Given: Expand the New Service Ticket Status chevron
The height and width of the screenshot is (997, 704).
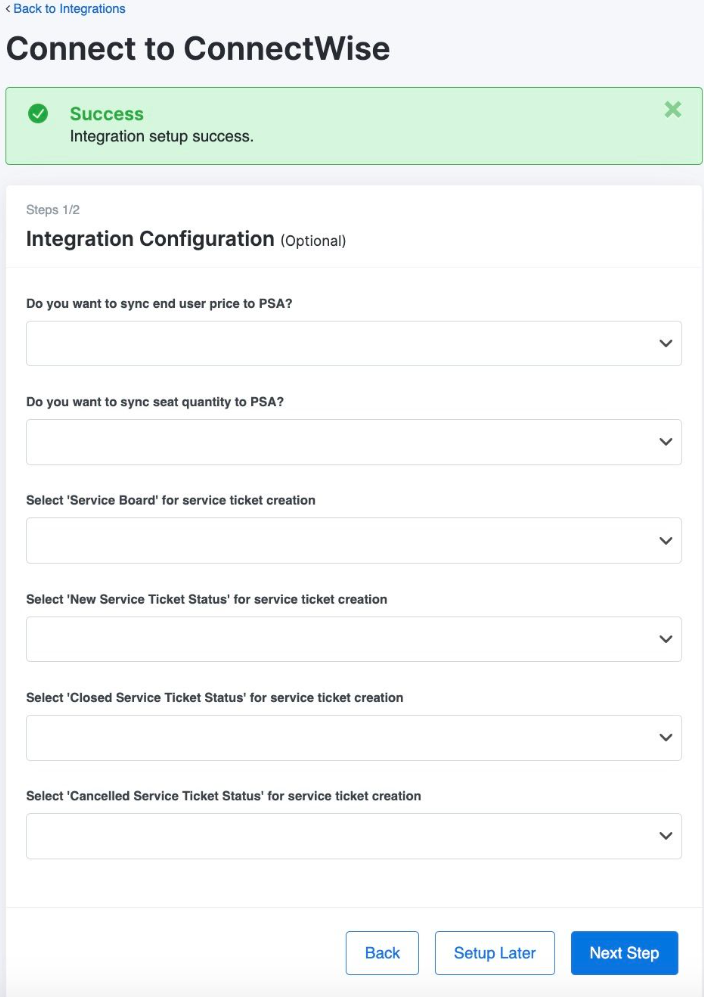Looking at the screenshot, I should pos(666,639).
